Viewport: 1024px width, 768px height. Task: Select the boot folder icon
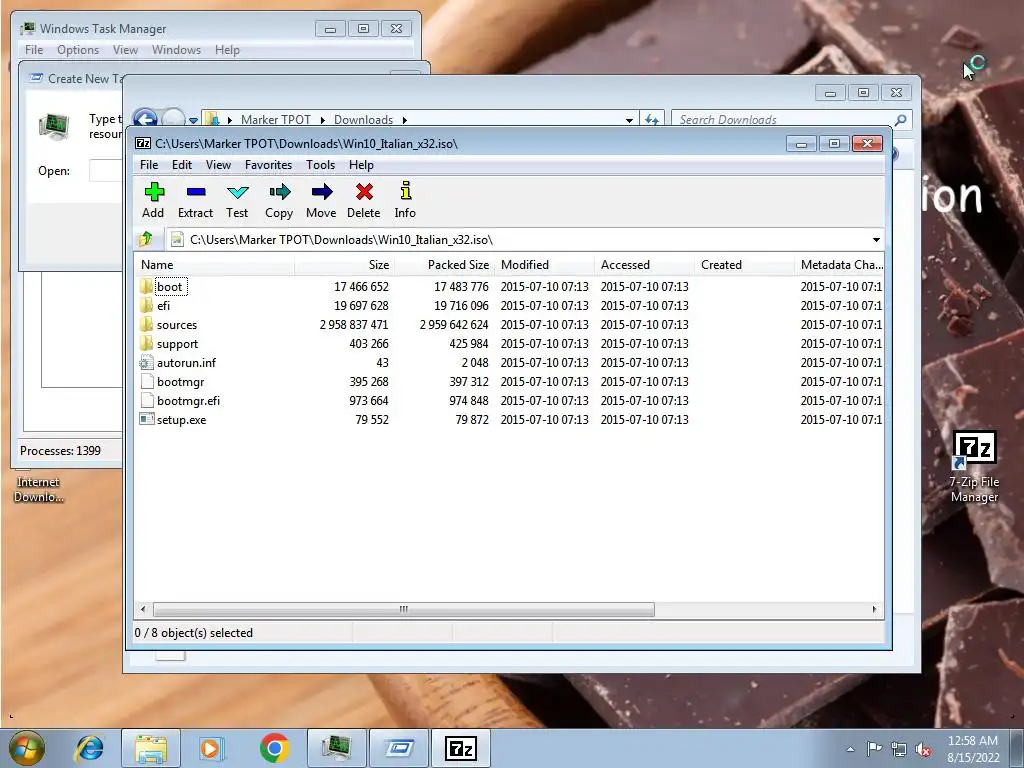pos(146,286)
